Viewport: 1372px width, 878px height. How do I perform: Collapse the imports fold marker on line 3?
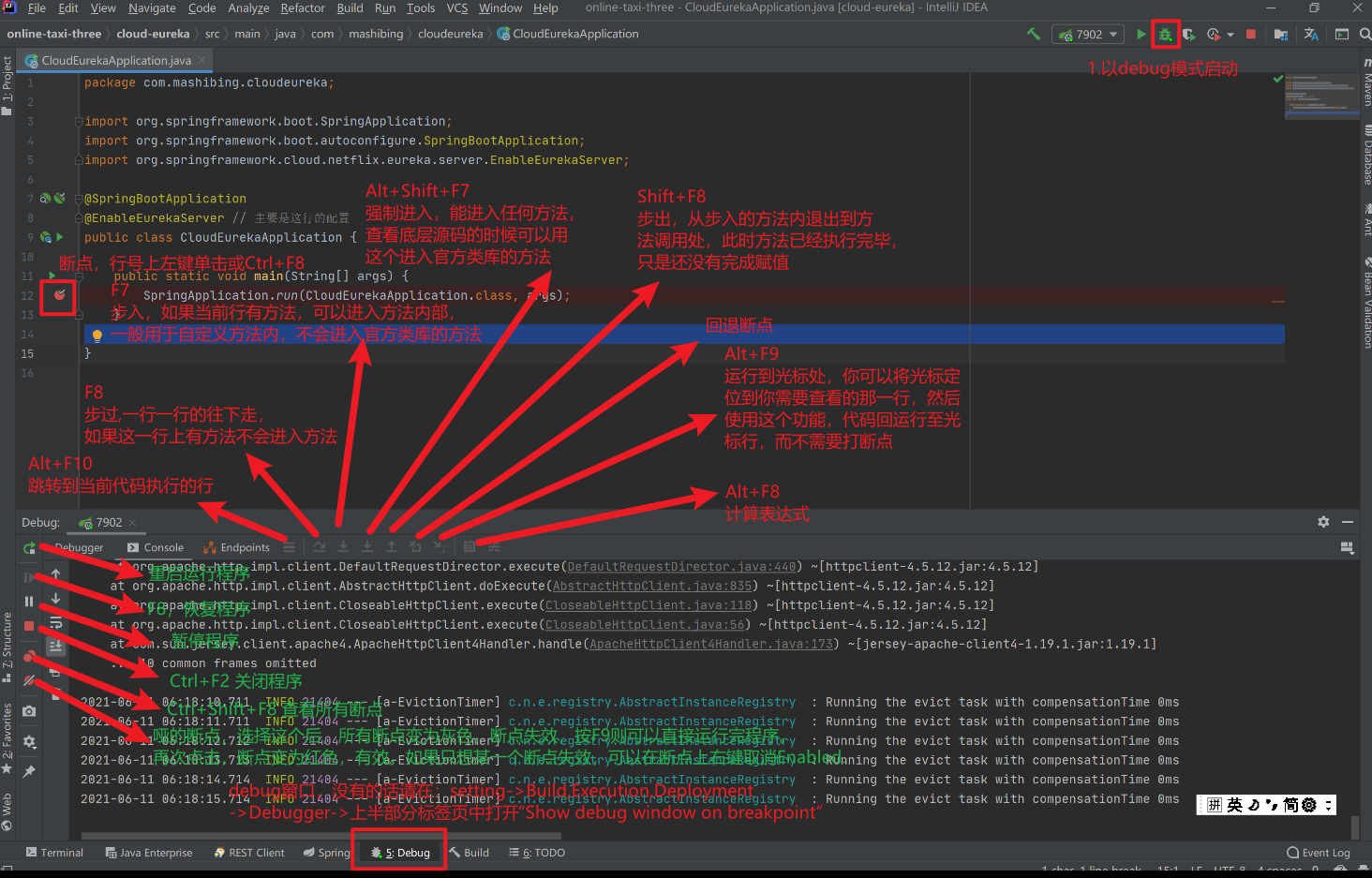tap(79, 122)
